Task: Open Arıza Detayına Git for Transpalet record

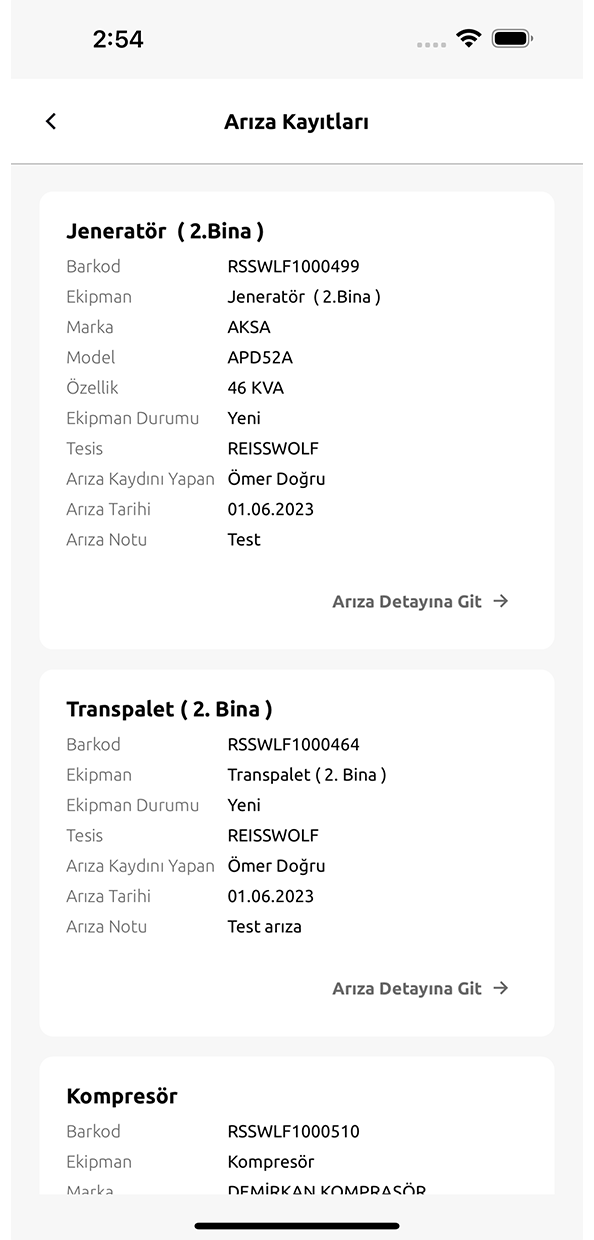Action: (x=405, y=988)
